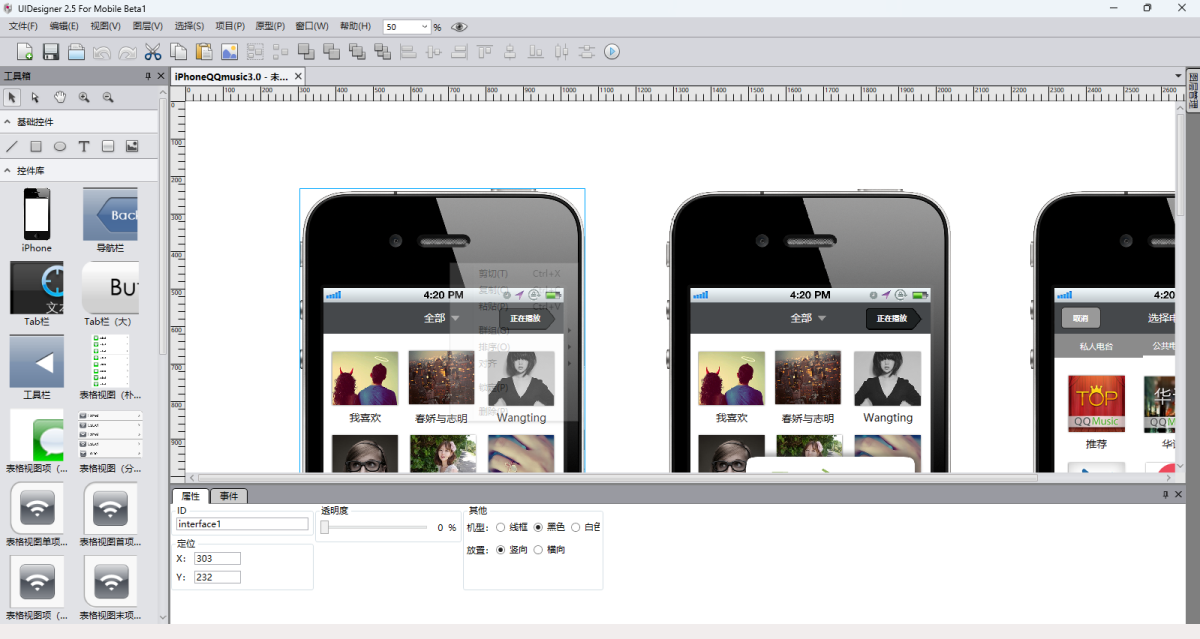Select the Text tool in 基础控件
Viewport: 1200px width, 639px height.
click(84, 146)
